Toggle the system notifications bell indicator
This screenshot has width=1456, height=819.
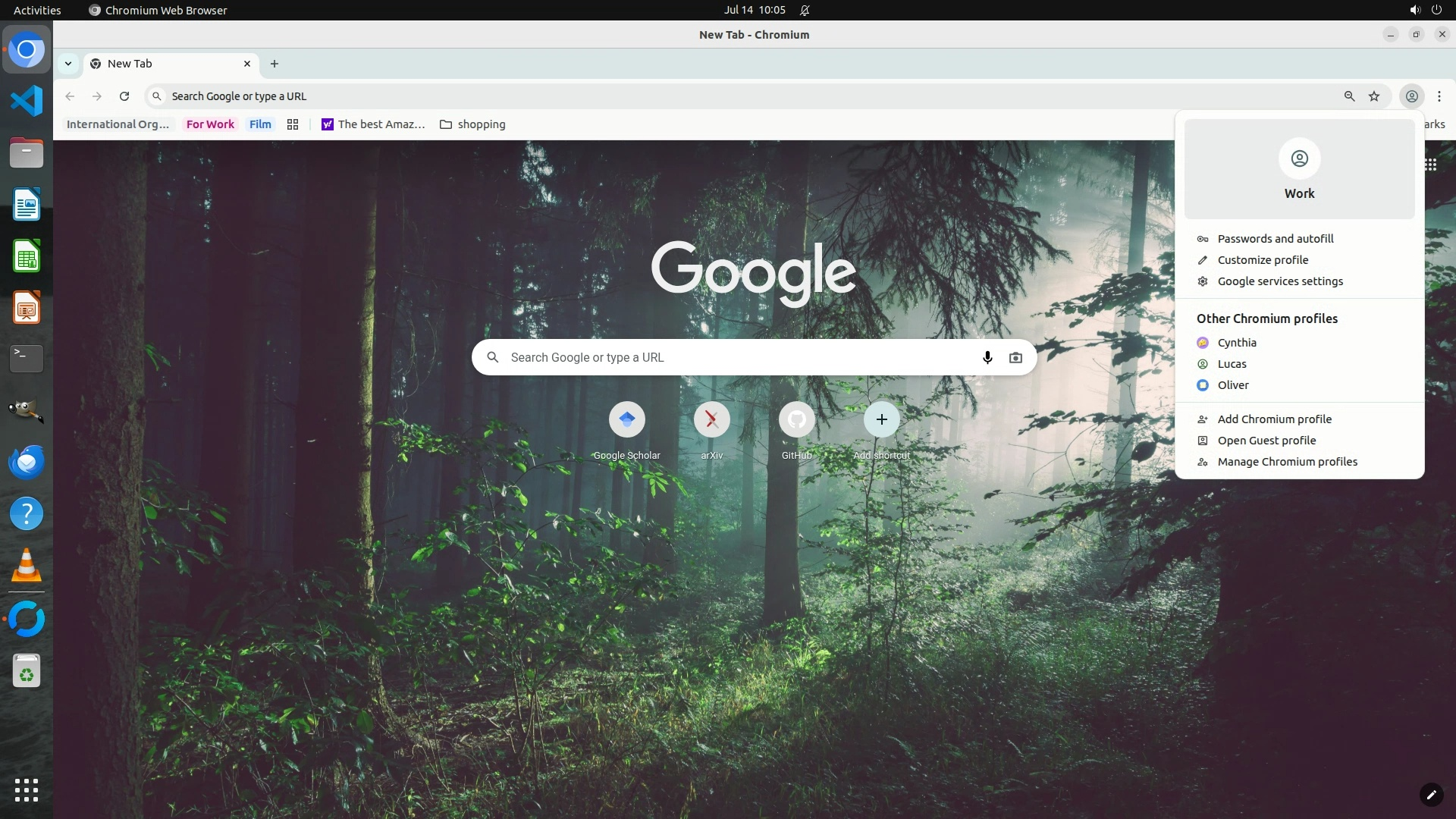point(805,11)
